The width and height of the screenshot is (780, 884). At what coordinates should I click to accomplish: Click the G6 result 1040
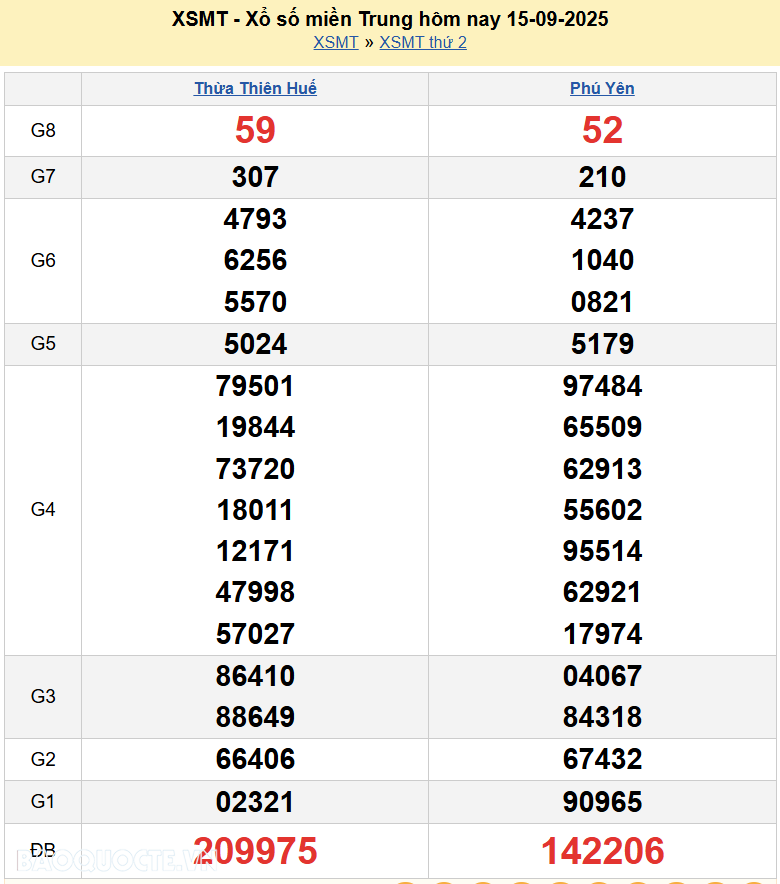602,260
